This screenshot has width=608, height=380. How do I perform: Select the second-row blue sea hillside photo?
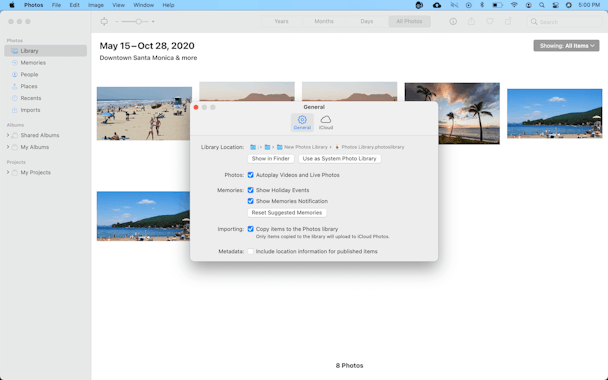143,216
